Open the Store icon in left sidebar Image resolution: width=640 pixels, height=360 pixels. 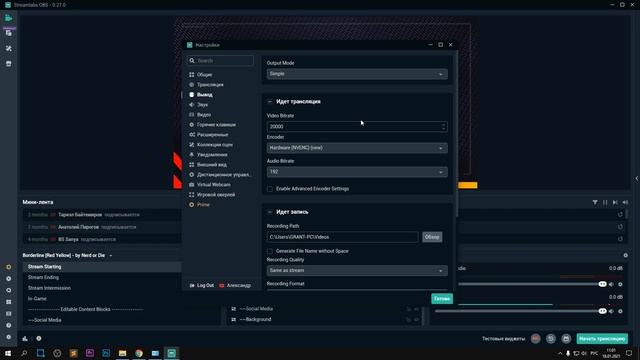pos(9,64)
